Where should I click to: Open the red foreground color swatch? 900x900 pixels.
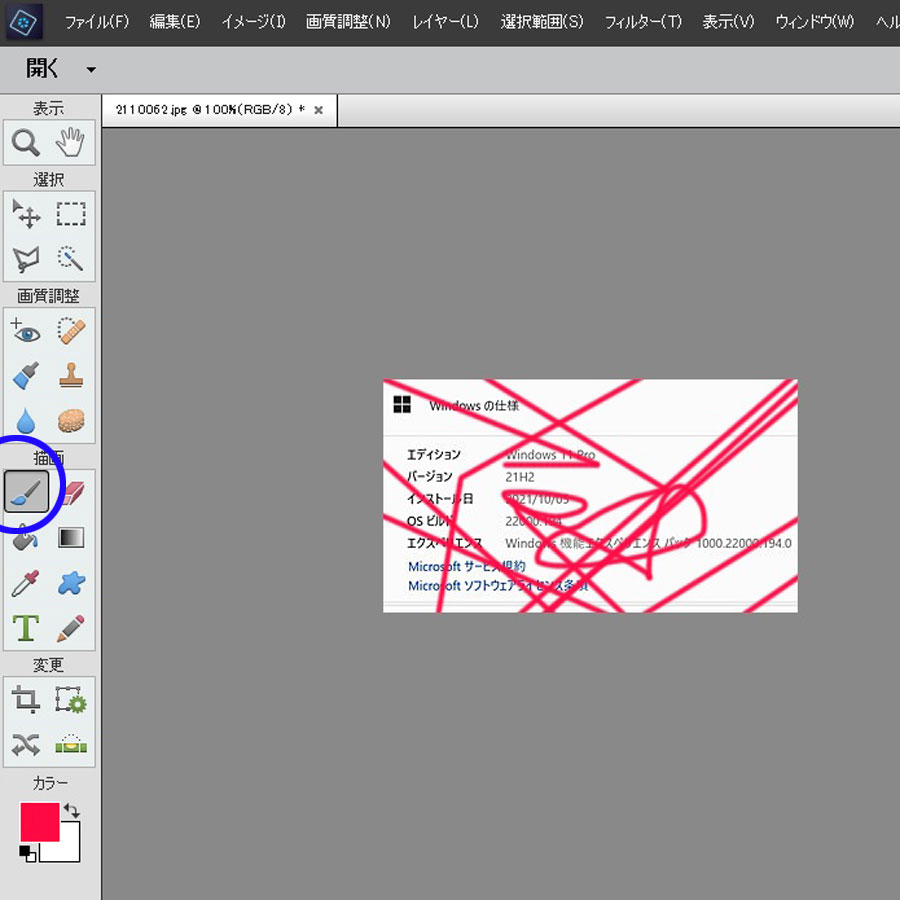[40, 821]
